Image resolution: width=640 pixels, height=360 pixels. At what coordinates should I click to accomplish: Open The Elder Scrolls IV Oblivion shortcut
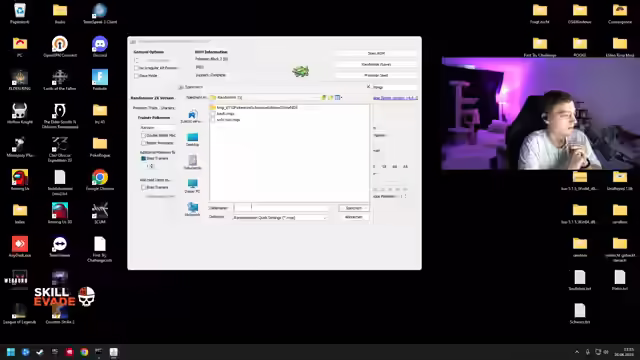tap(60, 116)
